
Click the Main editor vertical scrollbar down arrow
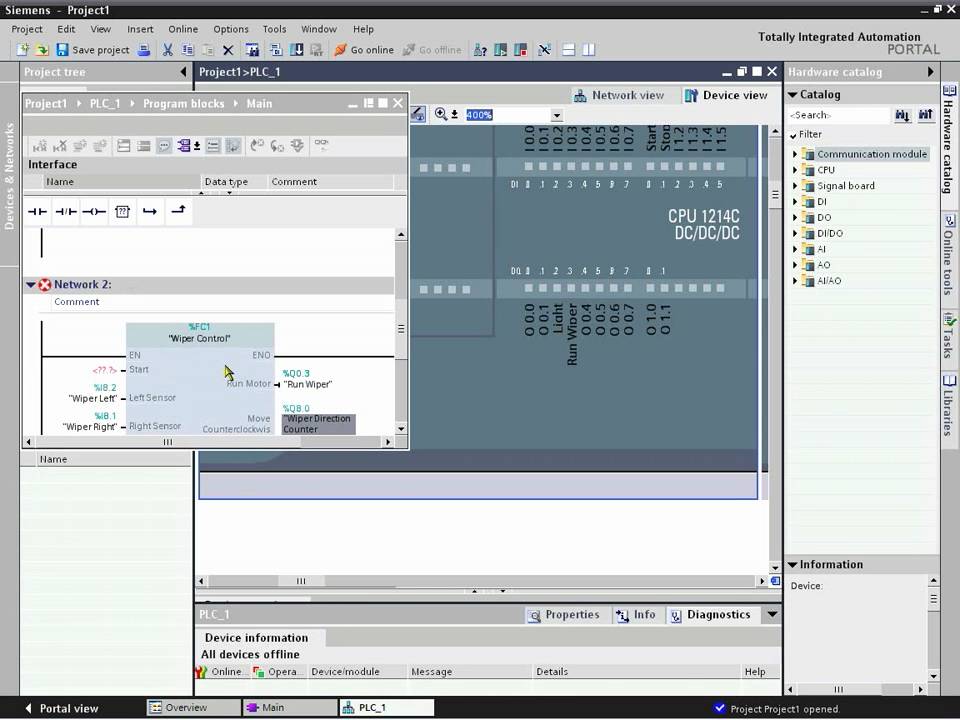pyautogui.click(x=401, y=429)
